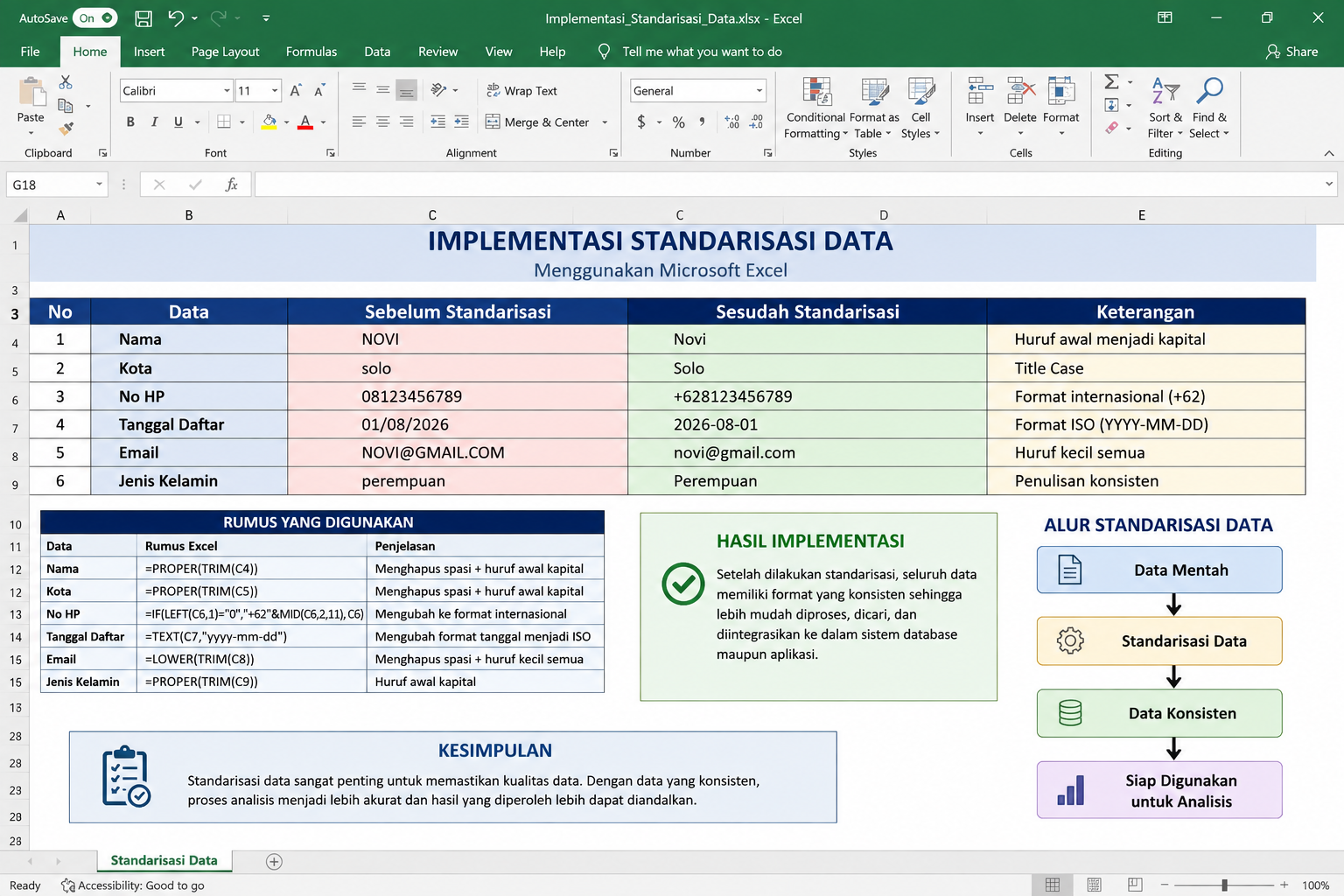Click Sort & Filter button
Viewport: 1344px width, 896px height.
coord(1165,108)
